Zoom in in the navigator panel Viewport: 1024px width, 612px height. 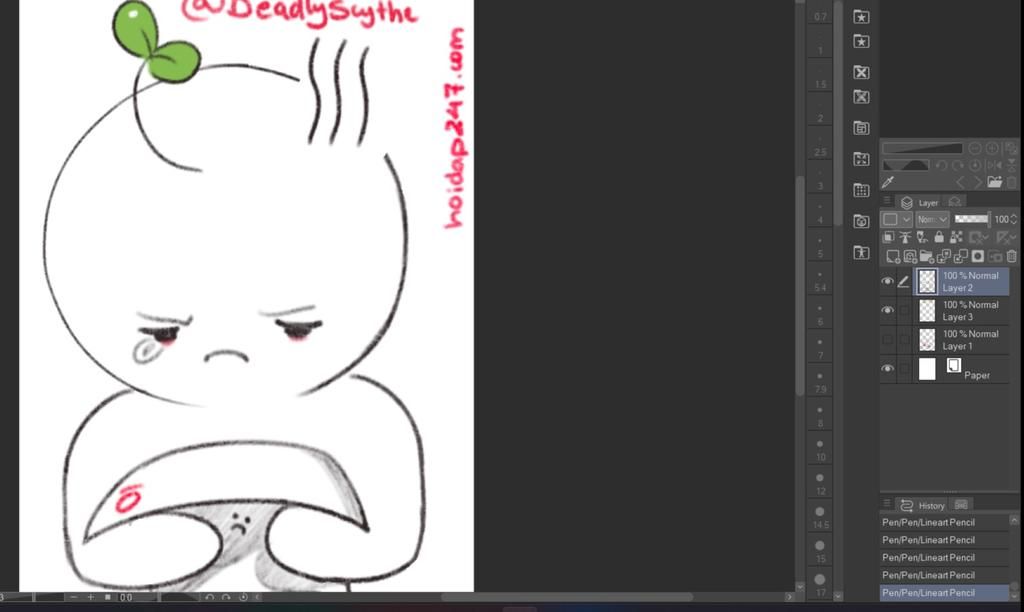pos(992,148)
